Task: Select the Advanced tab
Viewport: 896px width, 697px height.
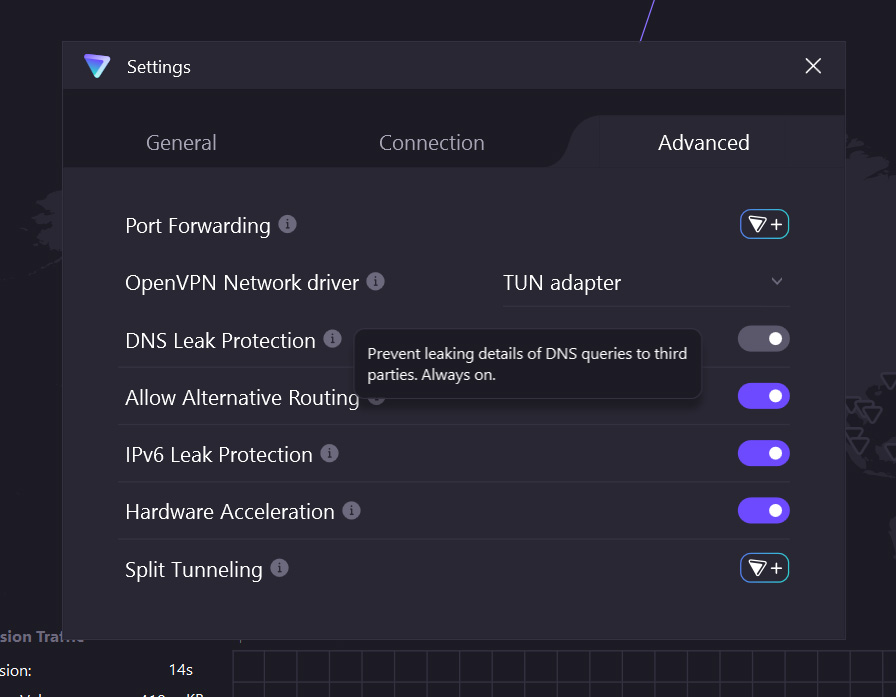Action: coord(703,142)
